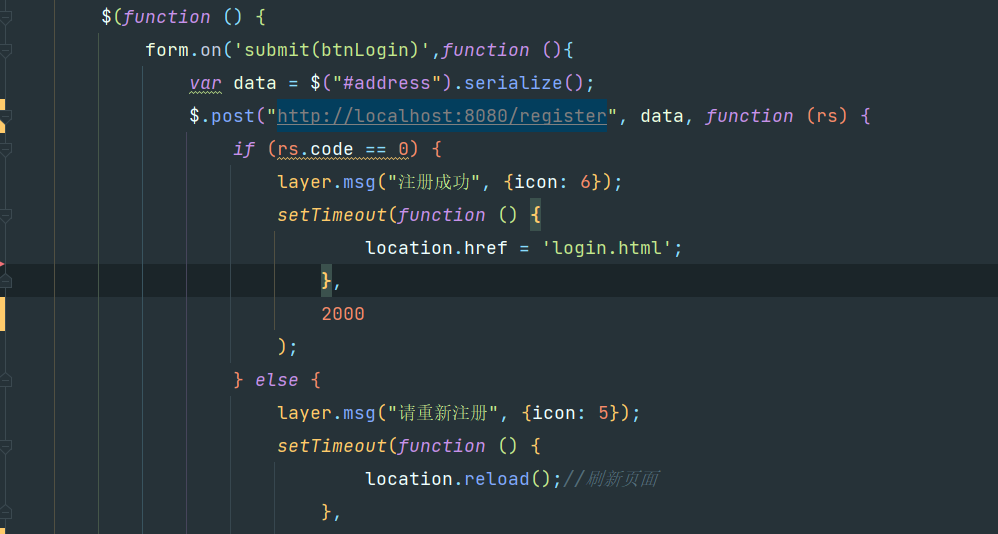Click the underlined rs.code == 0 warning

342,149
